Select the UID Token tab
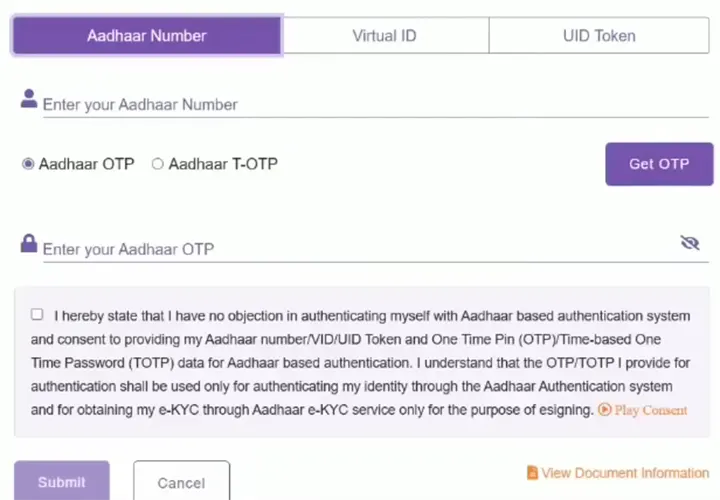Viewport: 720px width, 500px height. [x=599, y=36]
